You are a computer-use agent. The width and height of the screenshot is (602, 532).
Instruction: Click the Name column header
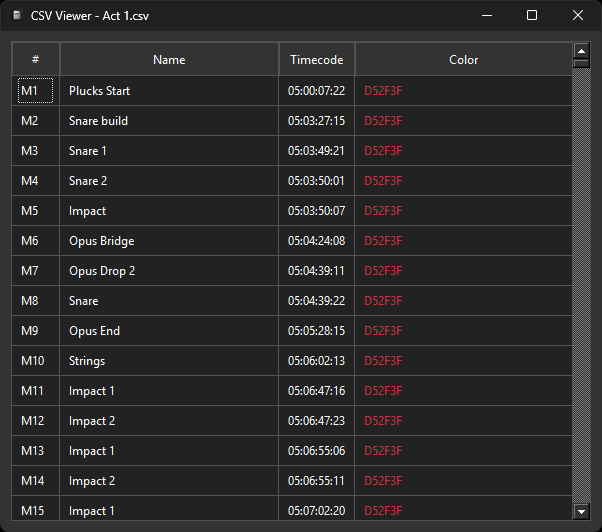tap(169, 59)
